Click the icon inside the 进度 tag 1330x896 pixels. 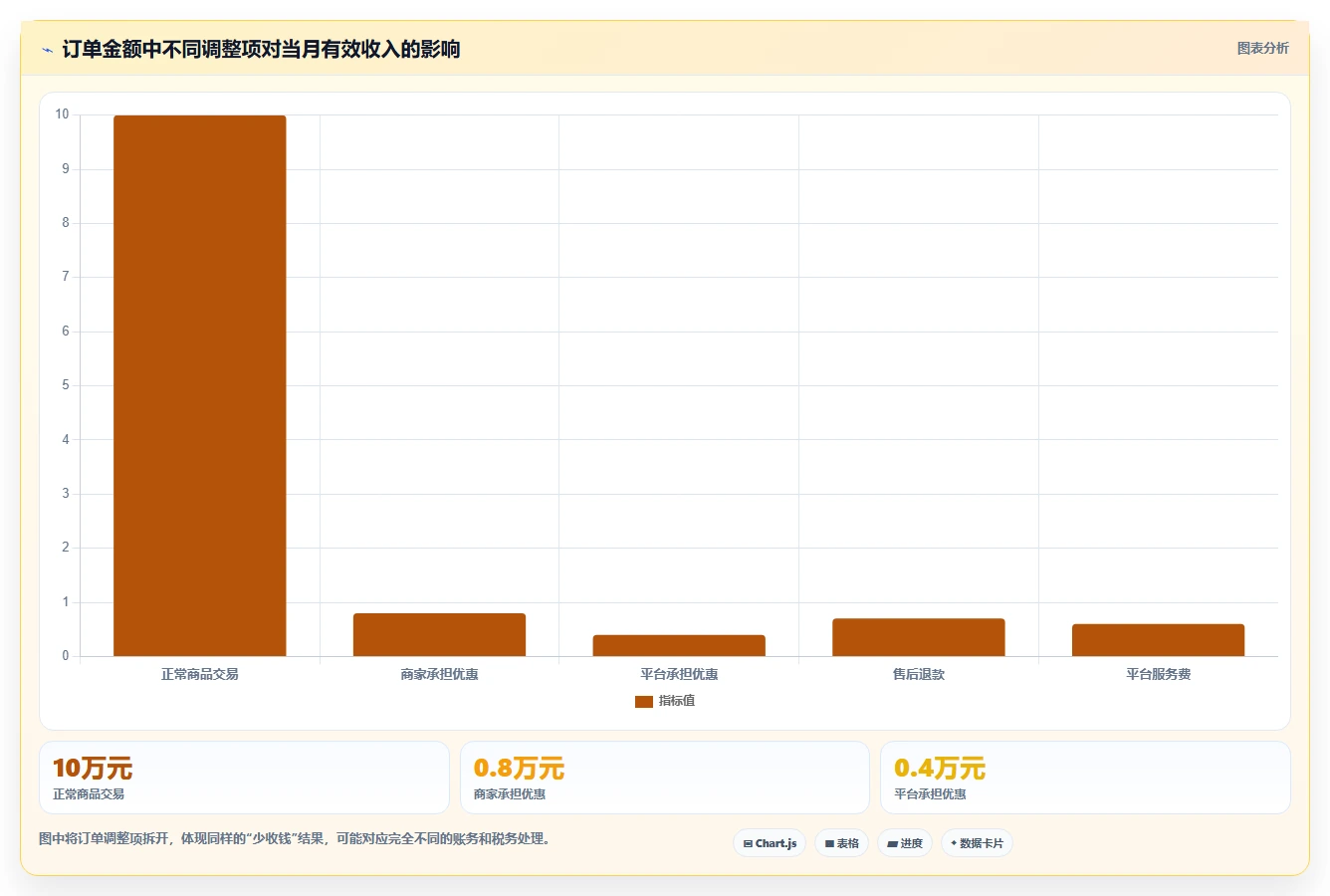click(x=893, y=843)
